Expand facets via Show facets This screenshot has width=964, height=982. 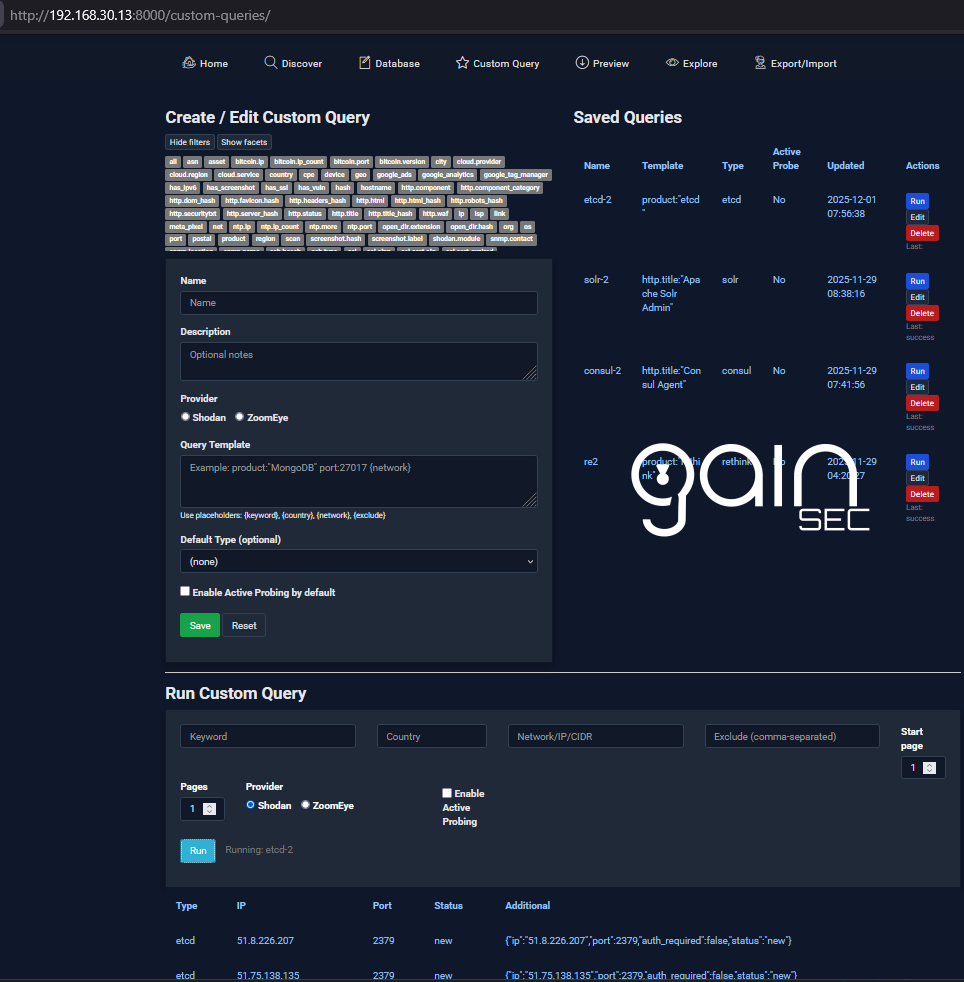(x=243, y=141)
